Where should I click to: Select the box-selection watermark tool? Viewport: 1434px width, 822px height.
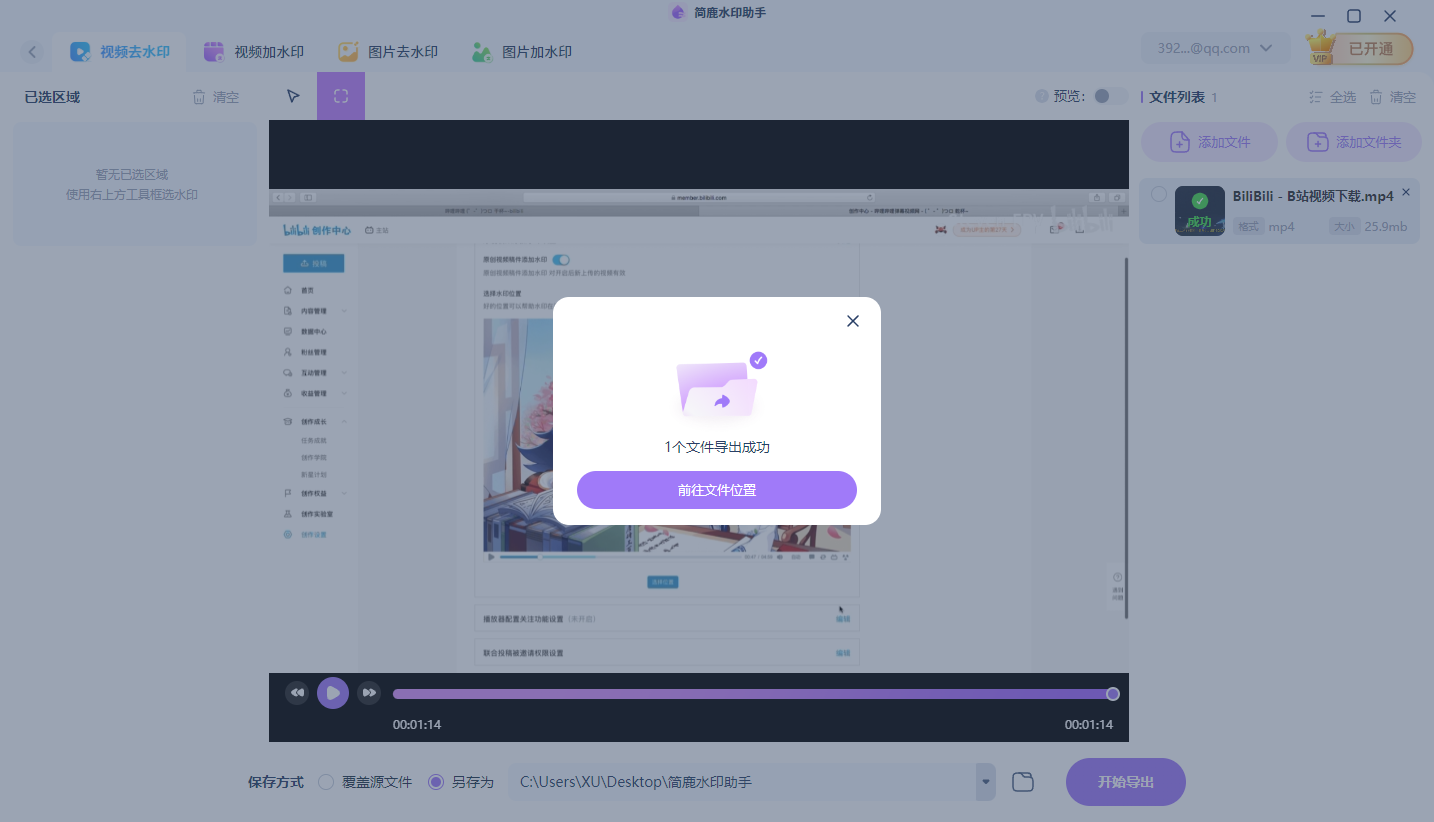[341, 96]
